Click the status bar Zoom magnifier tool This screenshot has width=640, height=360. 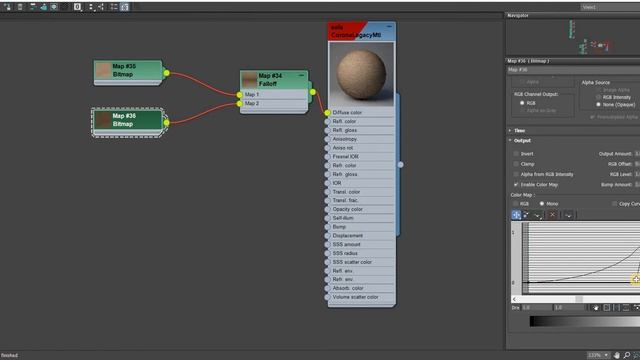pos(627,355)
